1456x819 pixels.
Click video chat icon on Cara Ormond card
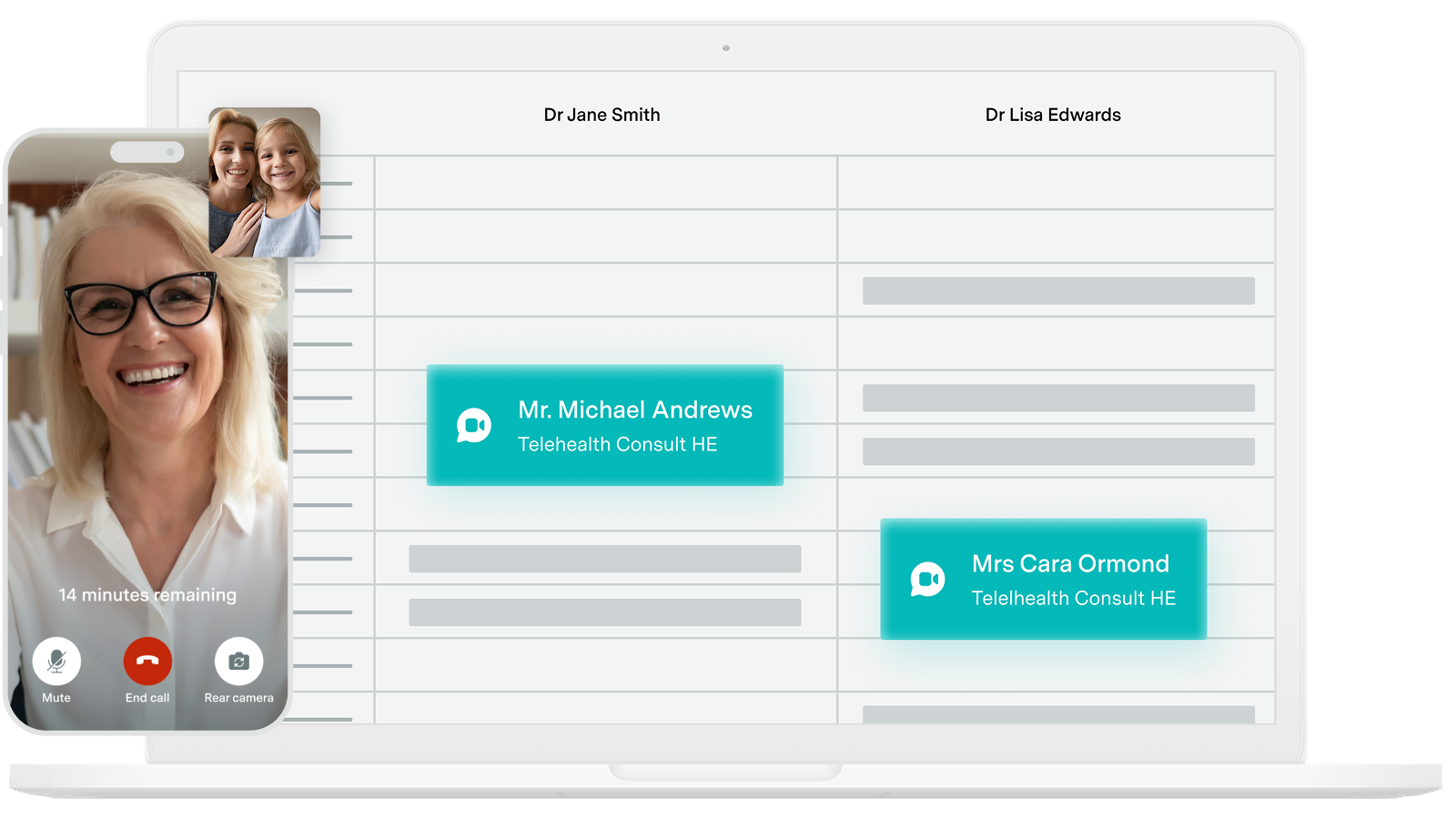(928, 579)
